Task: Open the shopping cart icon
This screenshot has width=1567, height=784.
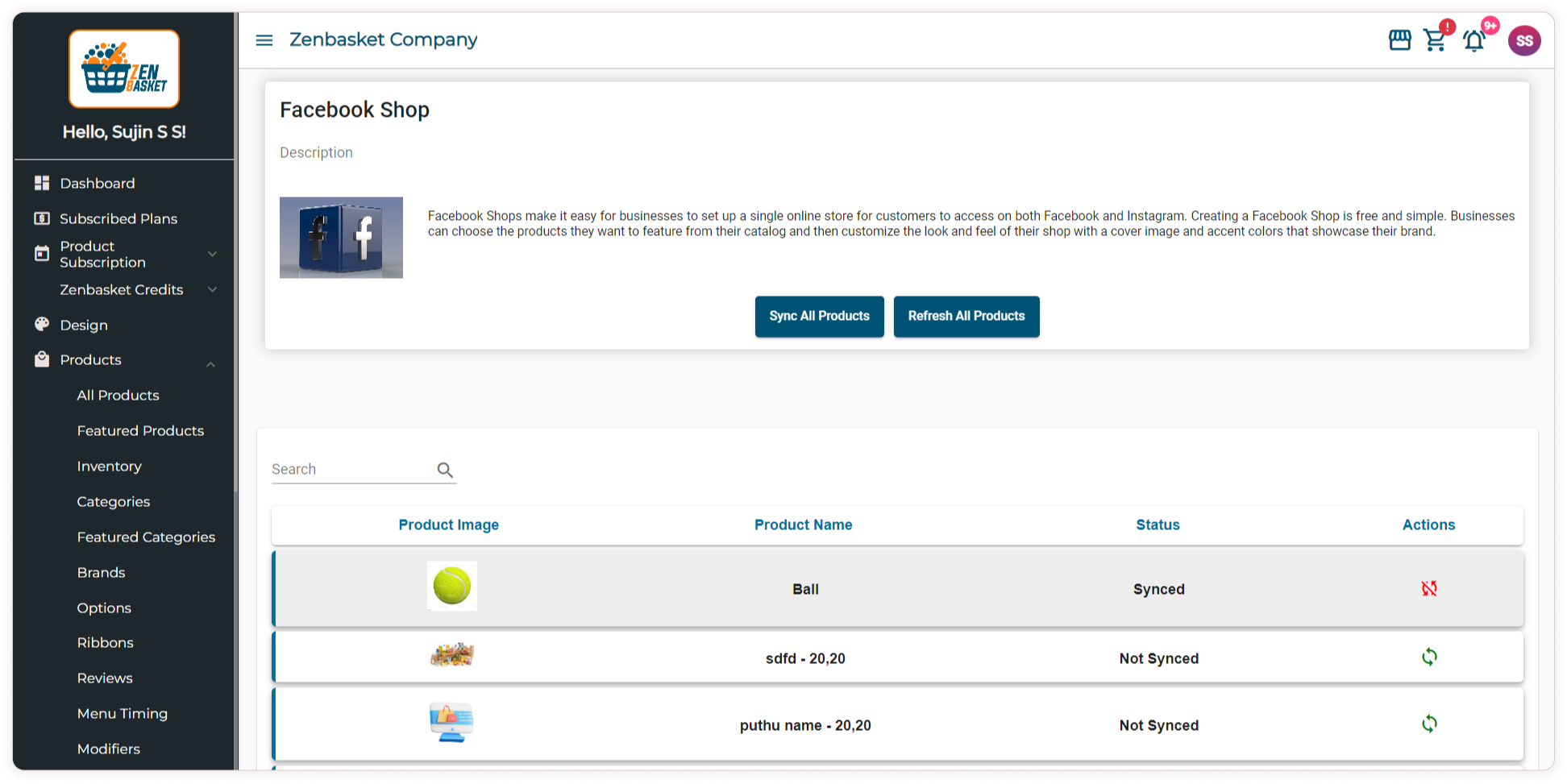Action: [x=1435, y=40]
